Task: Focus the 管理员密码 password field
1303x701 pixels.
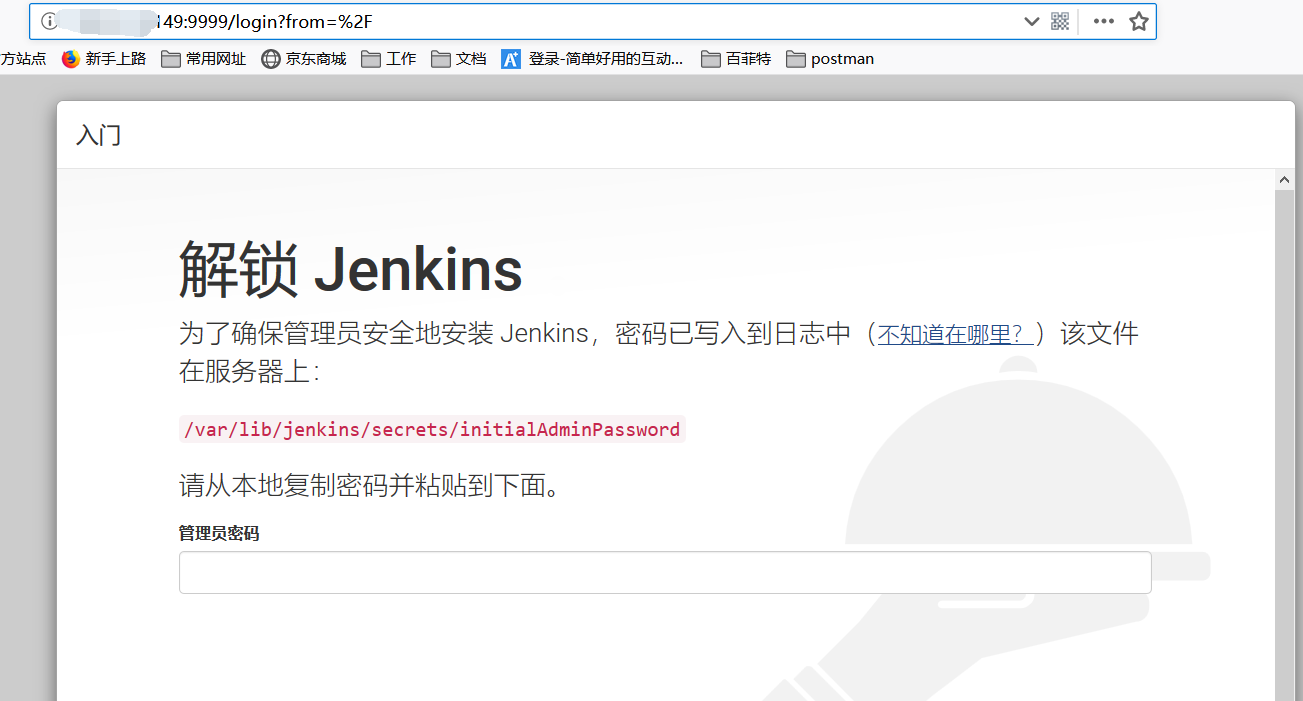Action: (665, 573)
